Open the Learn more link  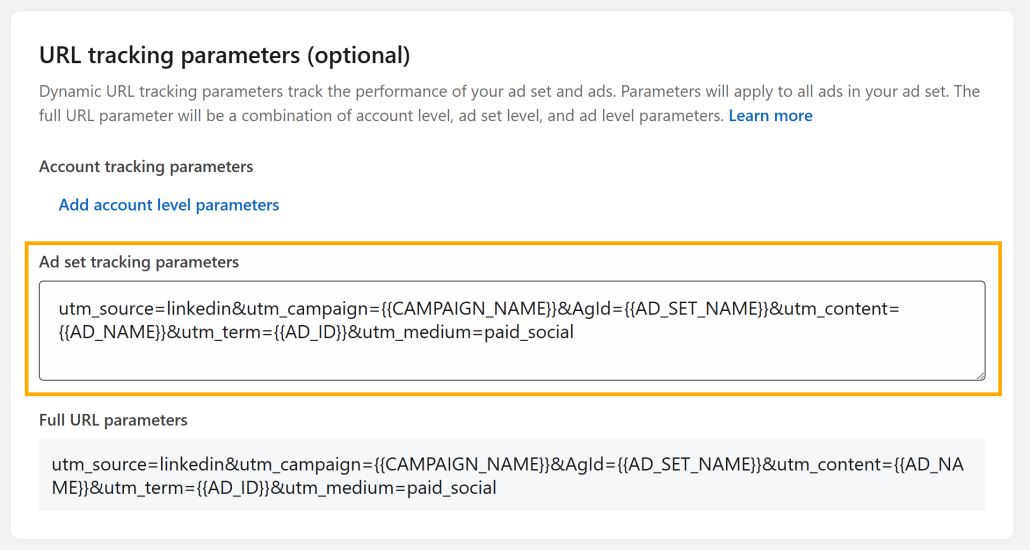pos(771,116)
